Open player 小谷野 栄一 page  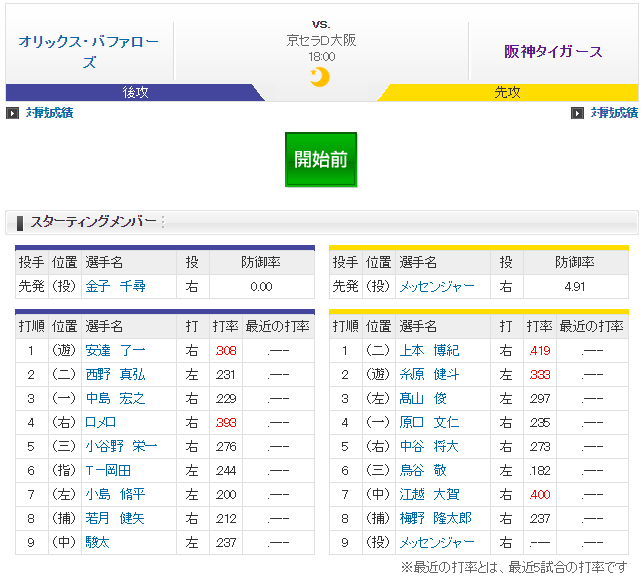tap(121, 446)
